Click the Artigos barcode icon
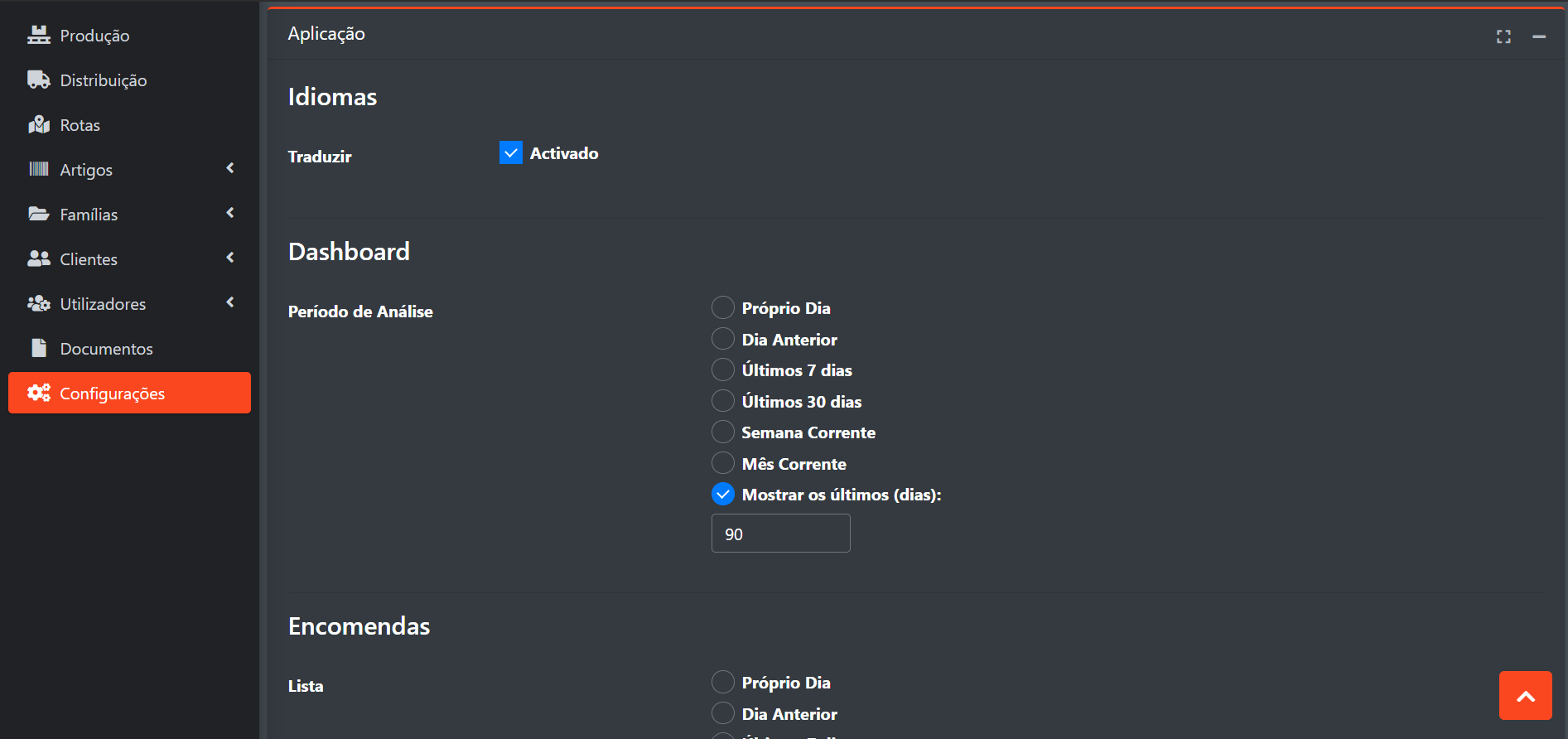1568x739 pixels. (38, 169)
